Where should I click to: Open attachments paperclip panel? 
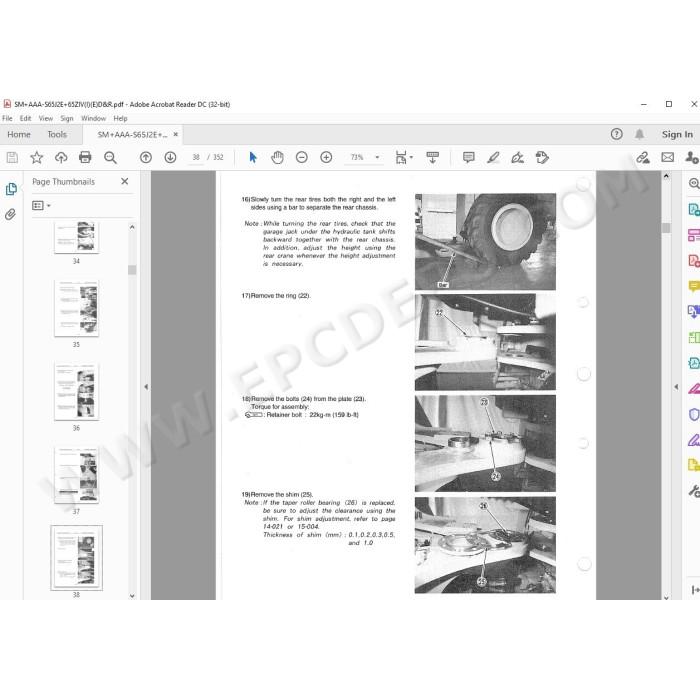pyautogui.click(x=11, y=215)
